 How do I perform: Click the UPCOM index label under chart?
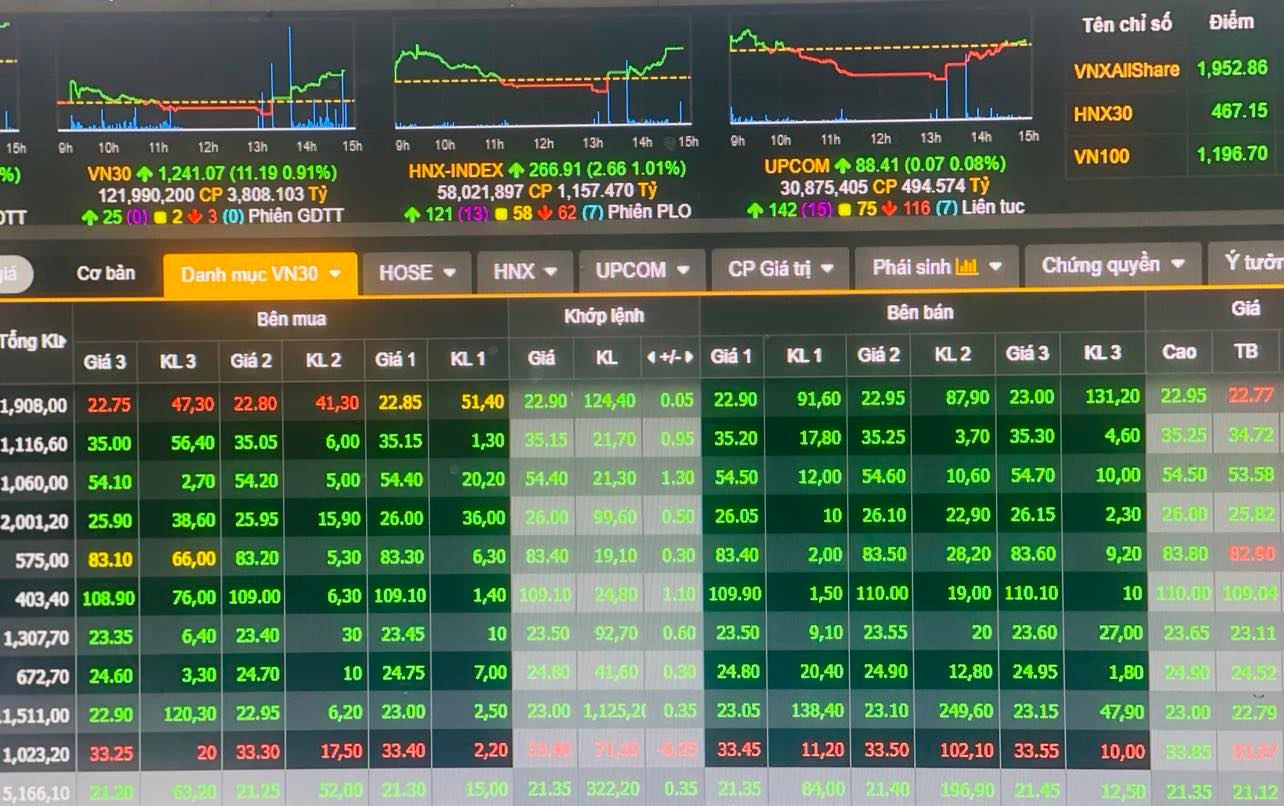(x=797, y=166)
